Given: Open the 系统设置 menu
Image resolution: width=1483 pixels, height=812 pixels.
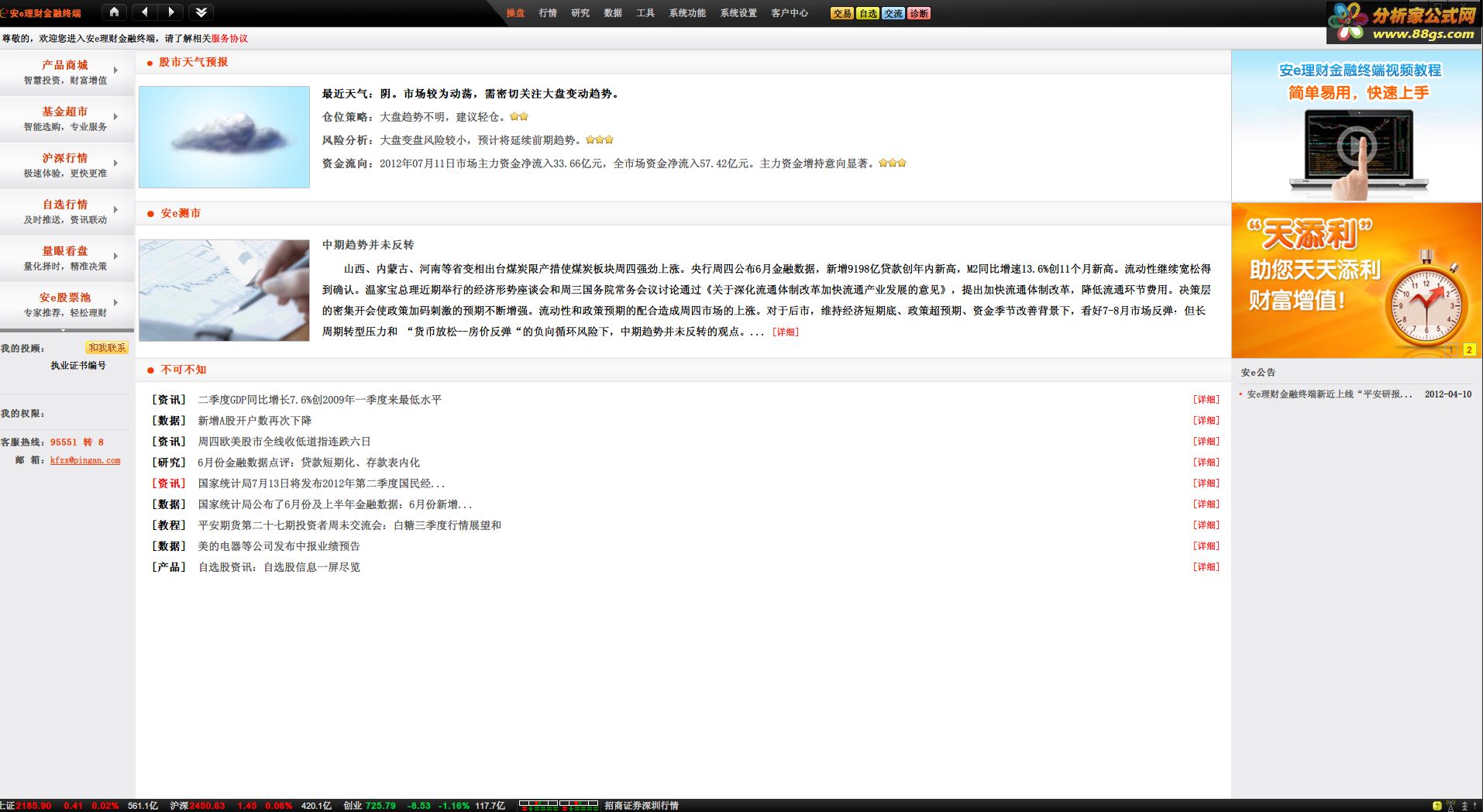Looking at the screenshot, I should [x=738, y=13].
